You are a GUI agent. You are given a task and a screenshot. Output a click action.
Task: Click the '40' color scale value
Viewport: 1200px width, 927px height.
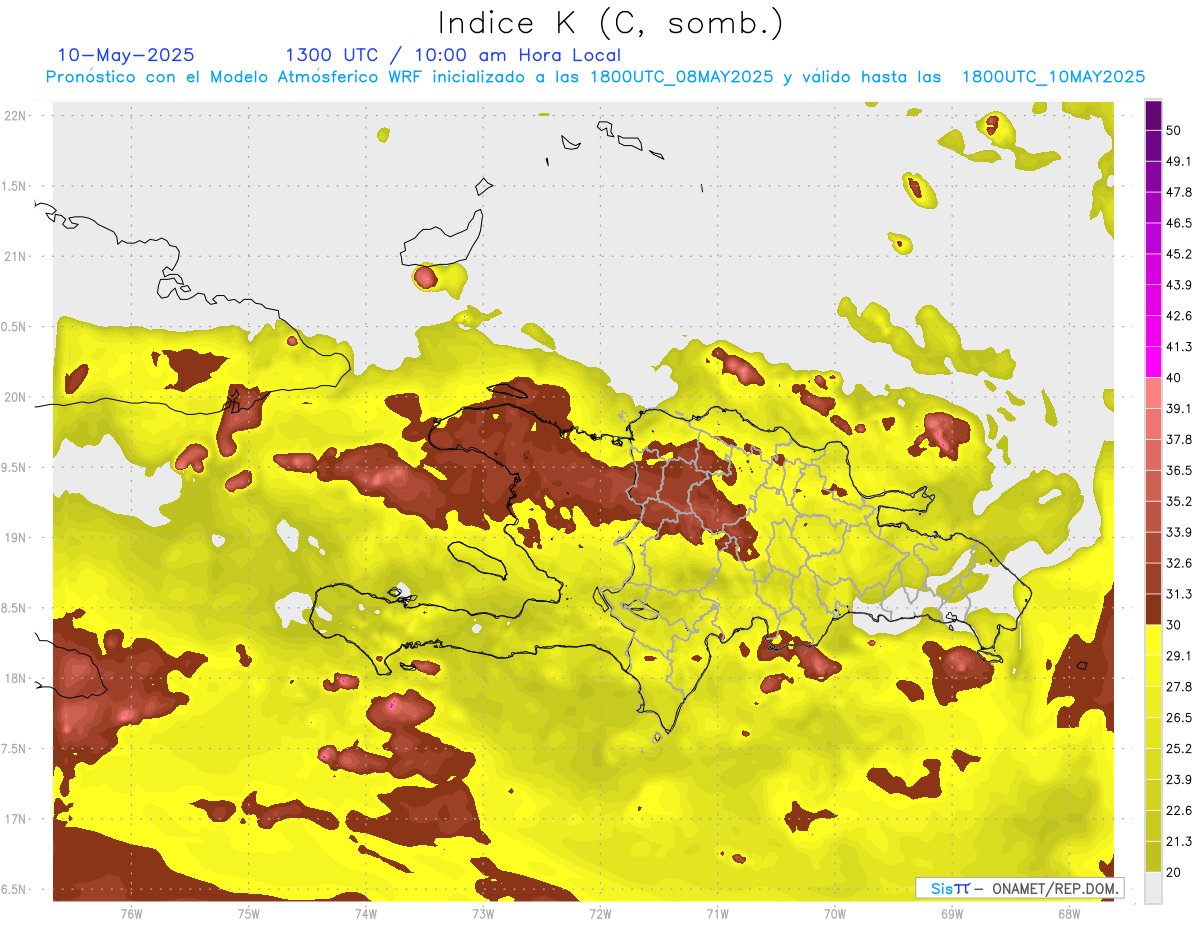click(1174, 378)
